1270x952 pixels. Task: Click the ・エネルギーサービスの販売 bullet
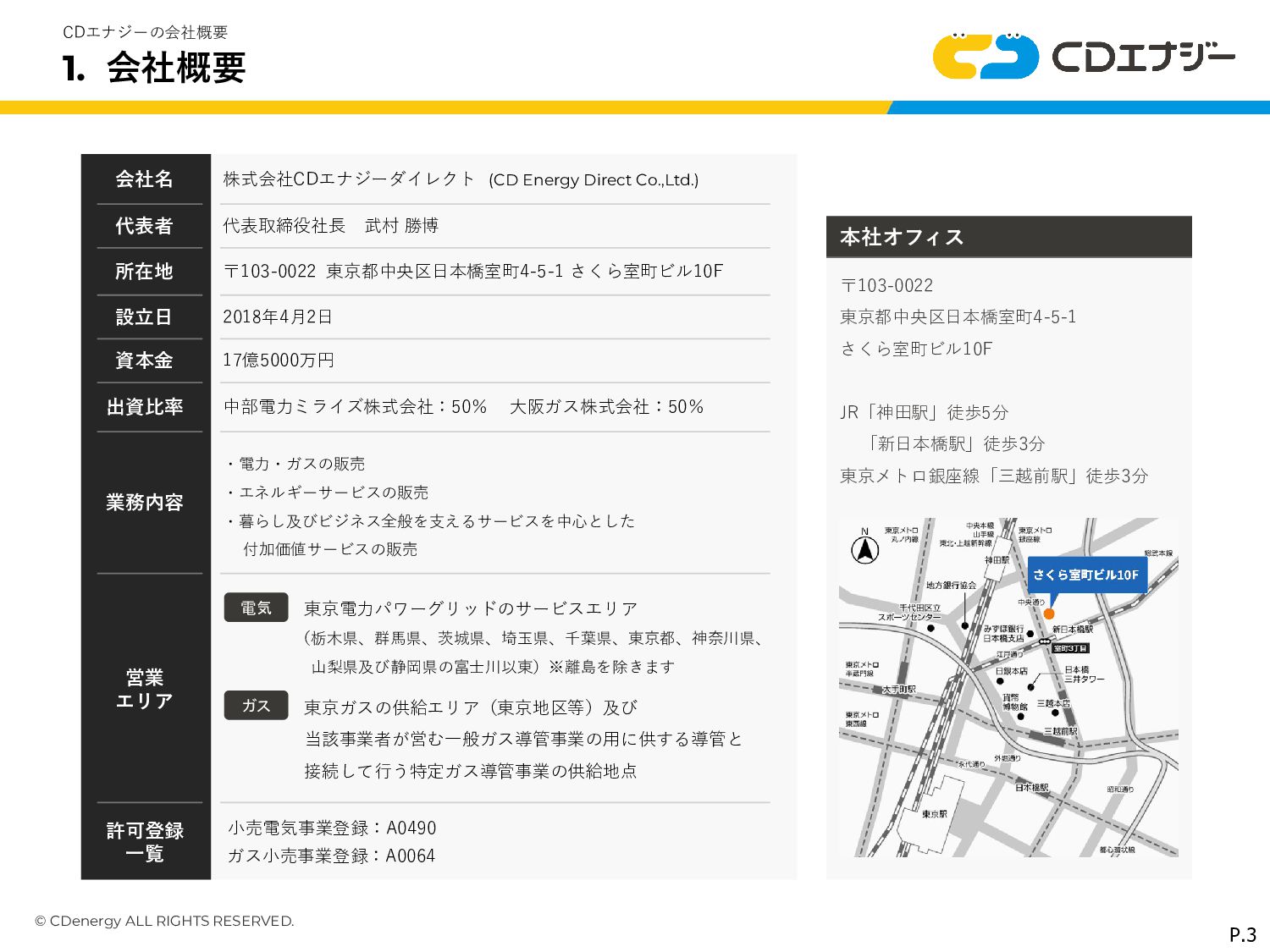coord(326,493)
